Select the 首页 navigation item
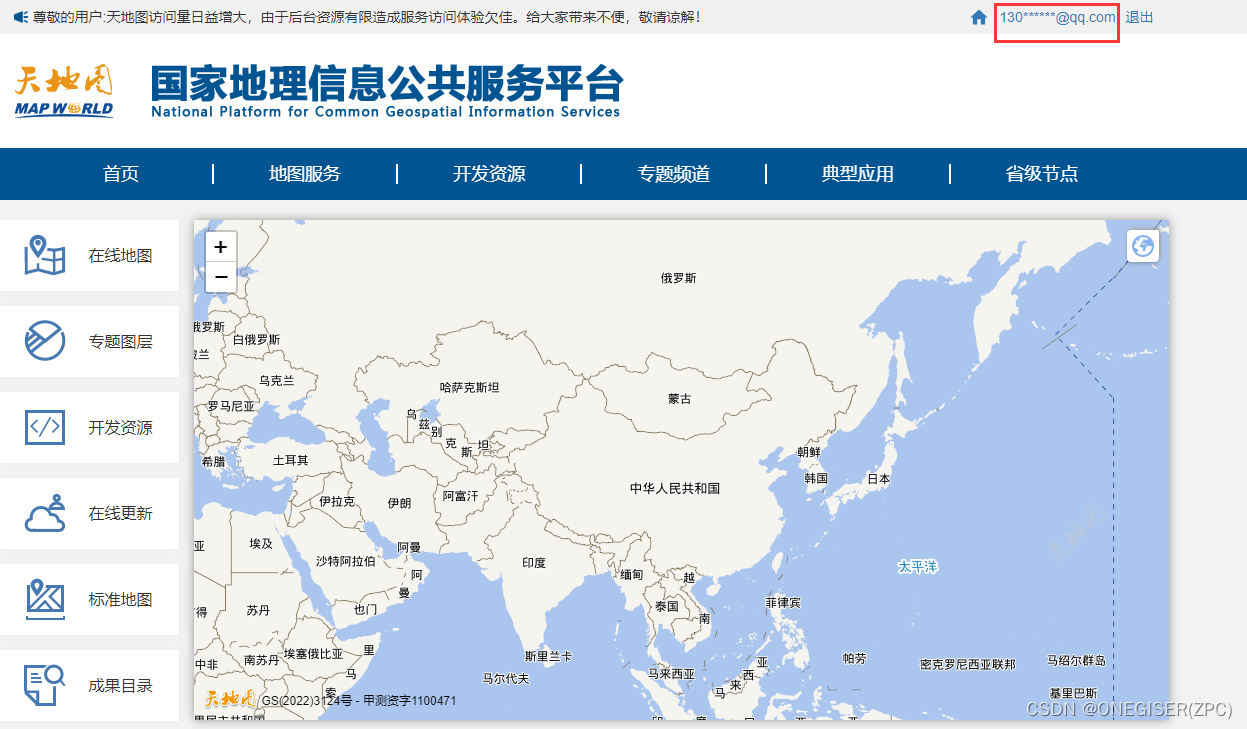This screenshot has height=729, width=1247. click(120, 173)
